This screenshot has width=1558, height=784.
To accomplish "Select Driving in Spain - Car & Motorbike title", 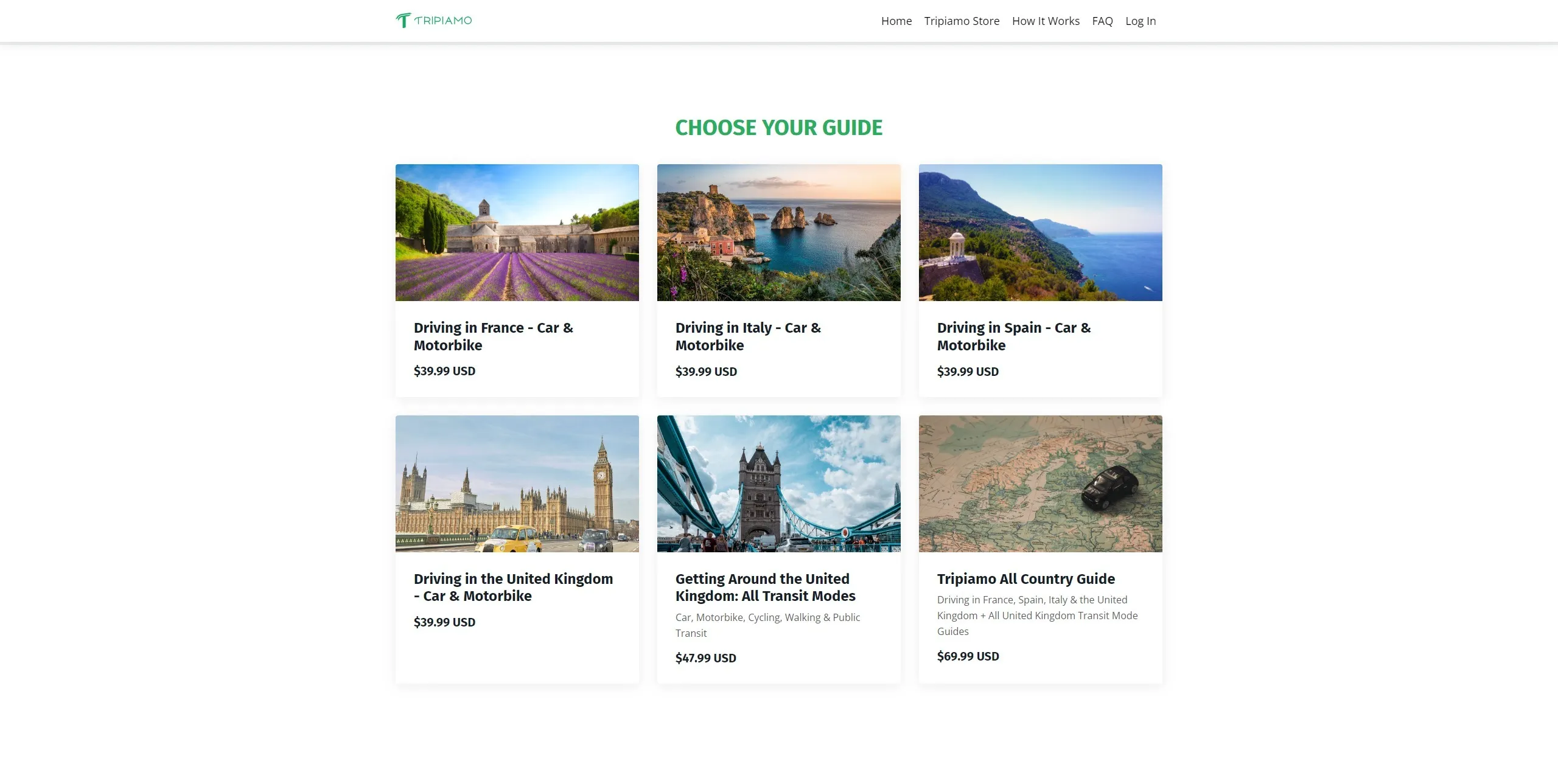I will click(x=1014, y=336).
